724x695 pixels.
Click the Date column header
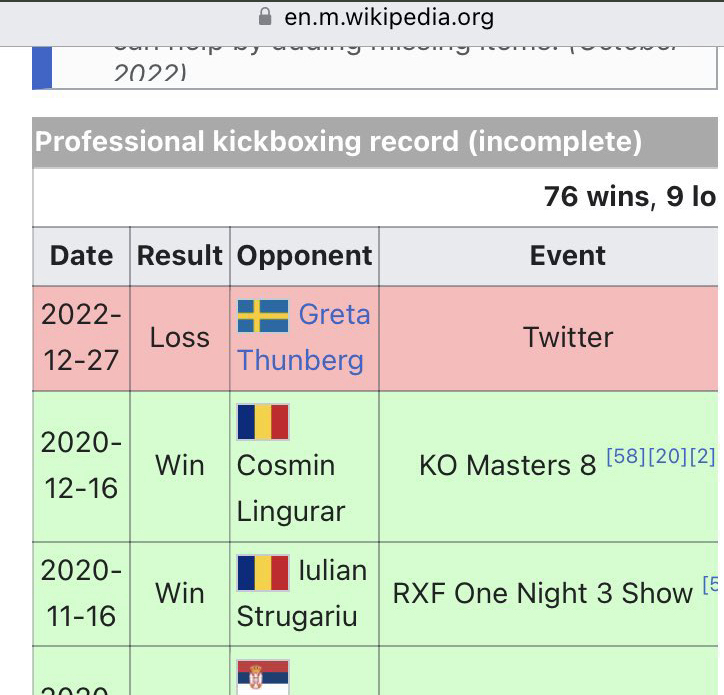[x=81, y=256]
